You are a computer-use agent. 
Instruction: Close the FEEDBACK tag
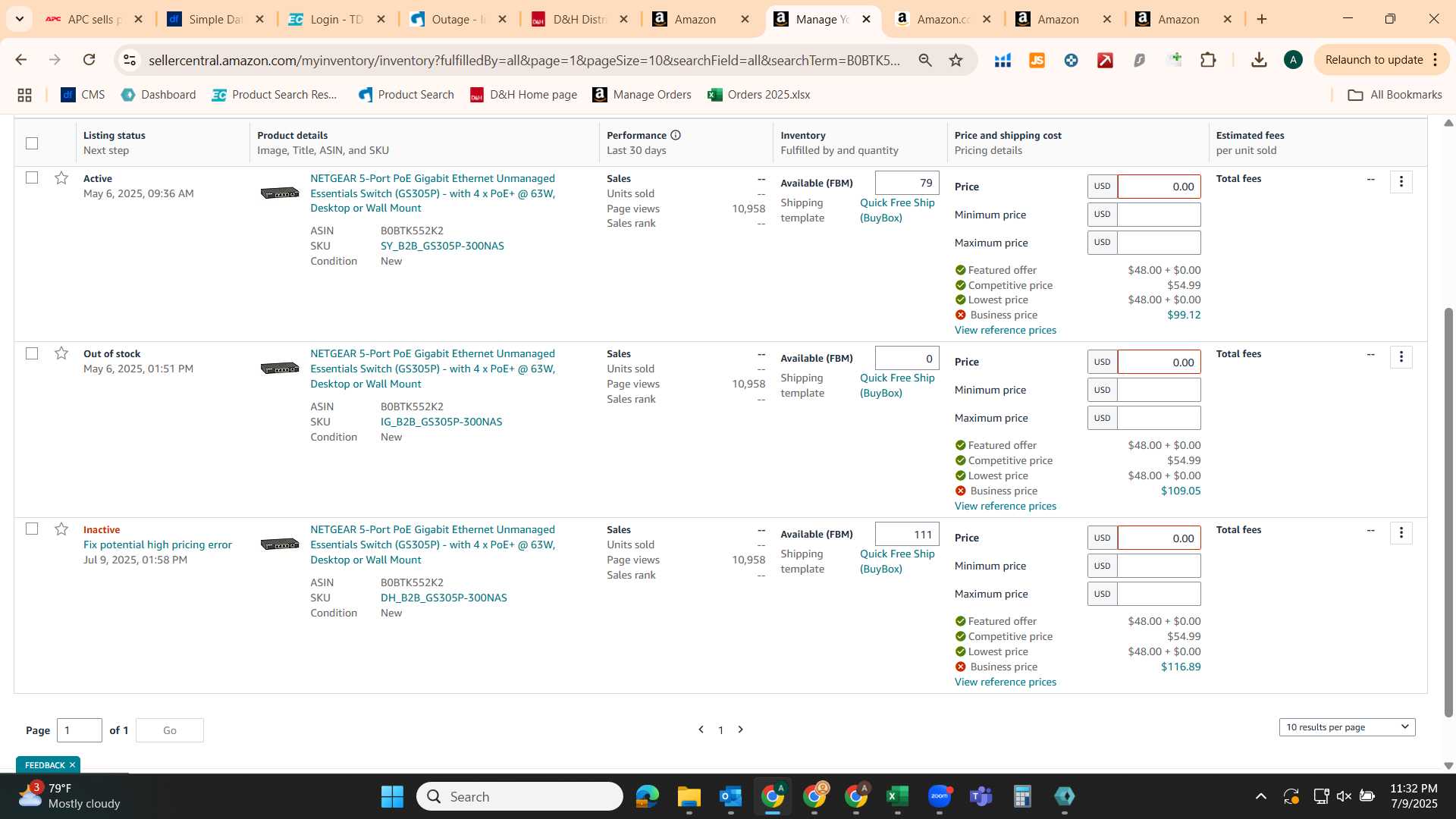pyautogui.click(x=72, y=765)
